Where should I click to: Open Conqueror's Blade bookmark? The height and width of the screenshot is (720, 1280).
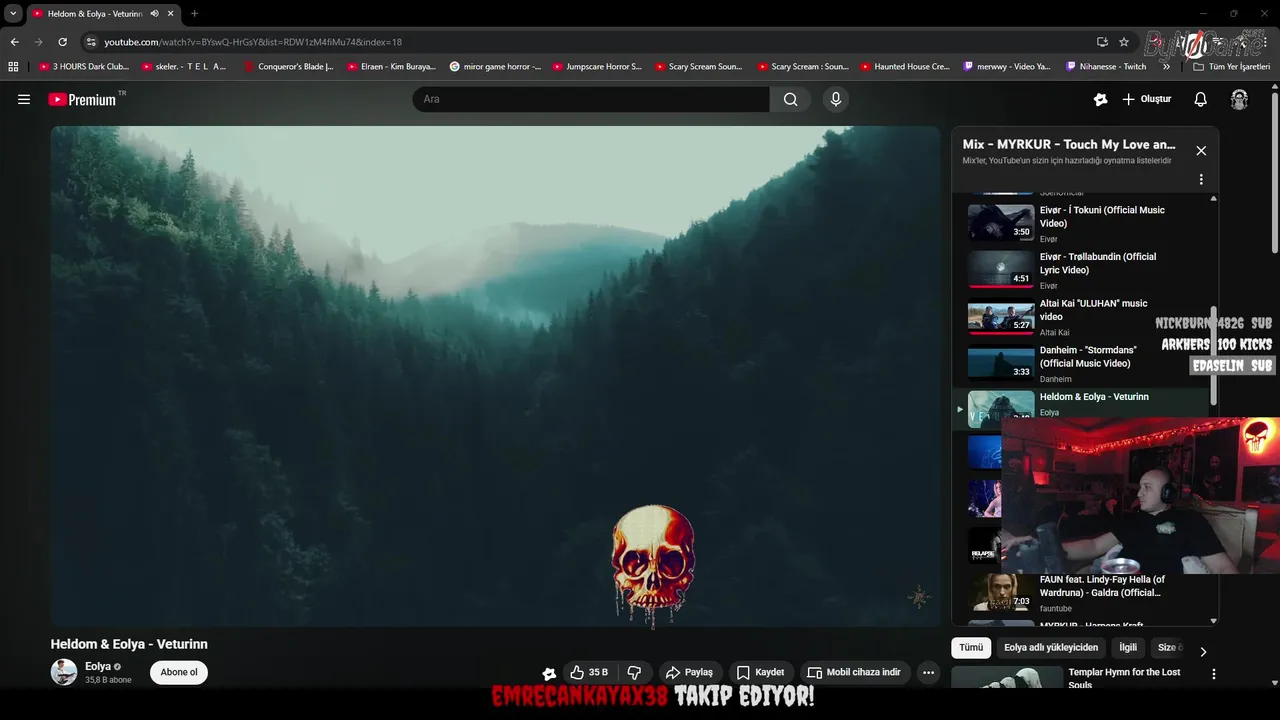[x=289, y=67]
